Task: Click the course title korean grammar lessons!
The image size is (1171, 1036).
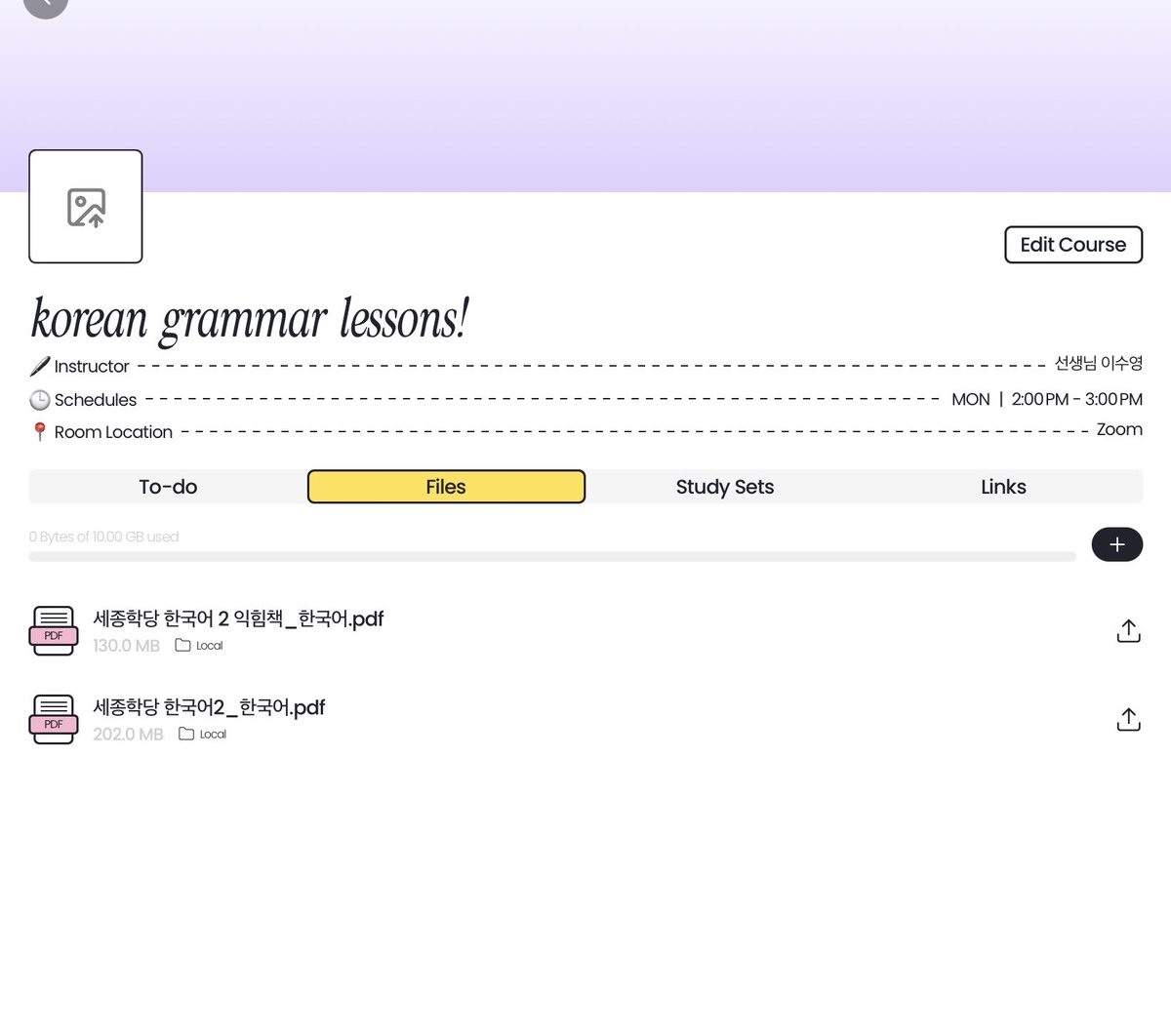Action: (x=250, y=320)
